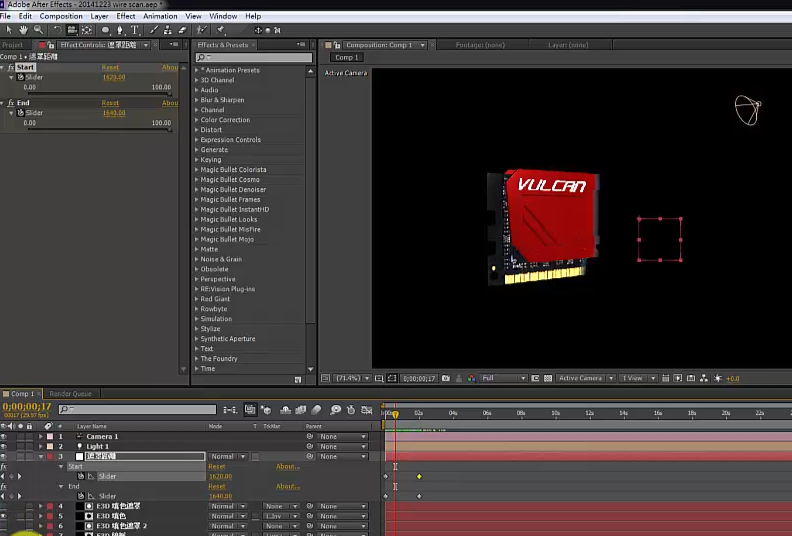Click About link for Start in timeline

[x=288, y=466]
